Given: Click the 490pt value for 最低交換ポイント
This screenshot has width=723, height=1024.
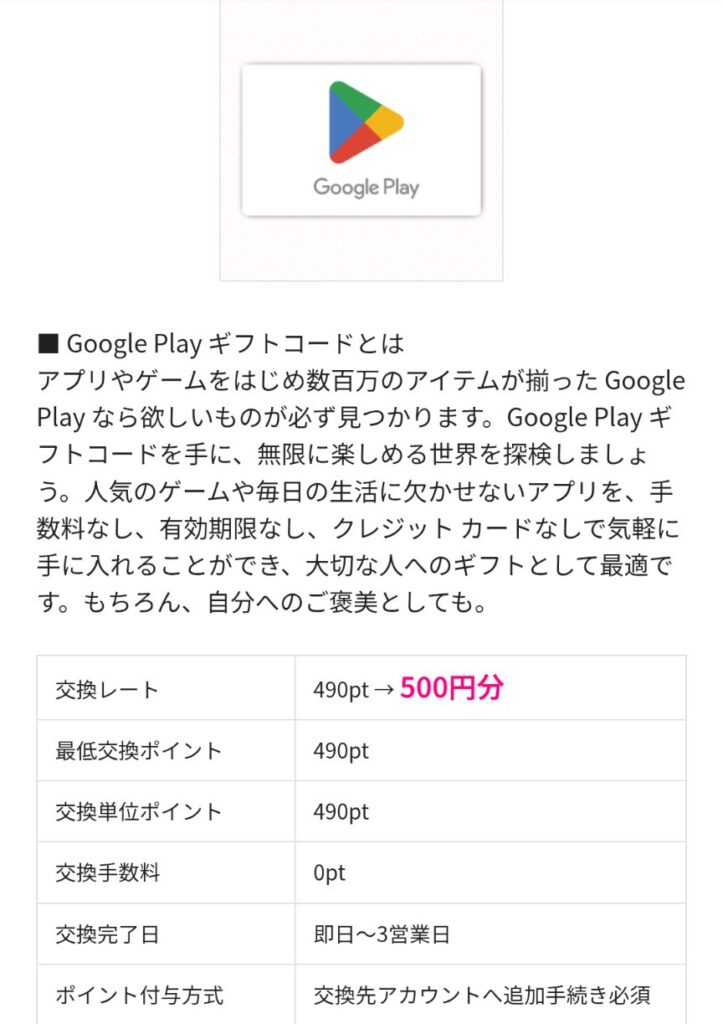Looking at the screenshot, I should [341, 751].
